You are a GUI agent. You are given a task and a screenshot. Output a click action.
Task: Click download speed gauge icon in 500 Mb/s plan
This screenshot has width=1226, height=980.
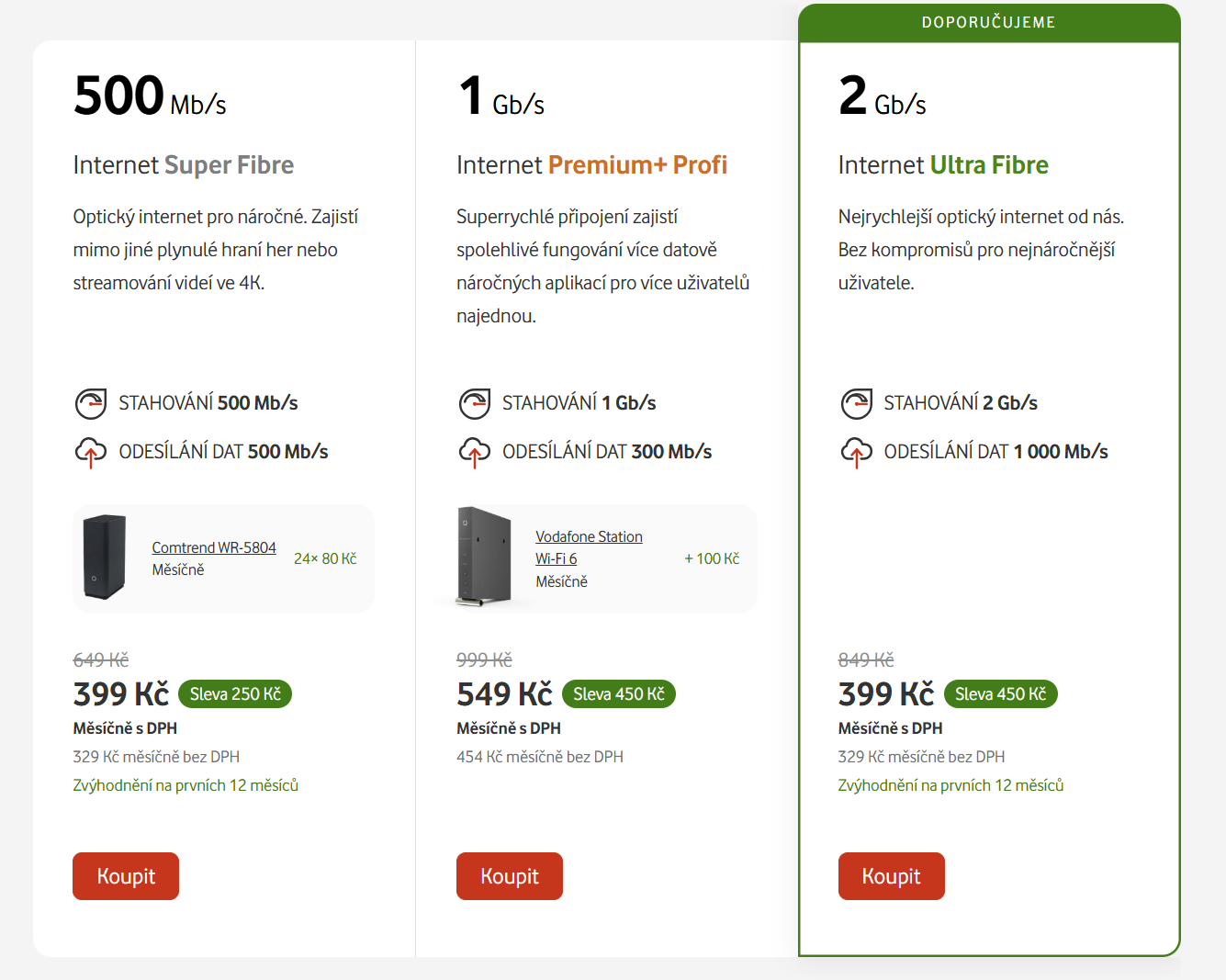(90, 403)
